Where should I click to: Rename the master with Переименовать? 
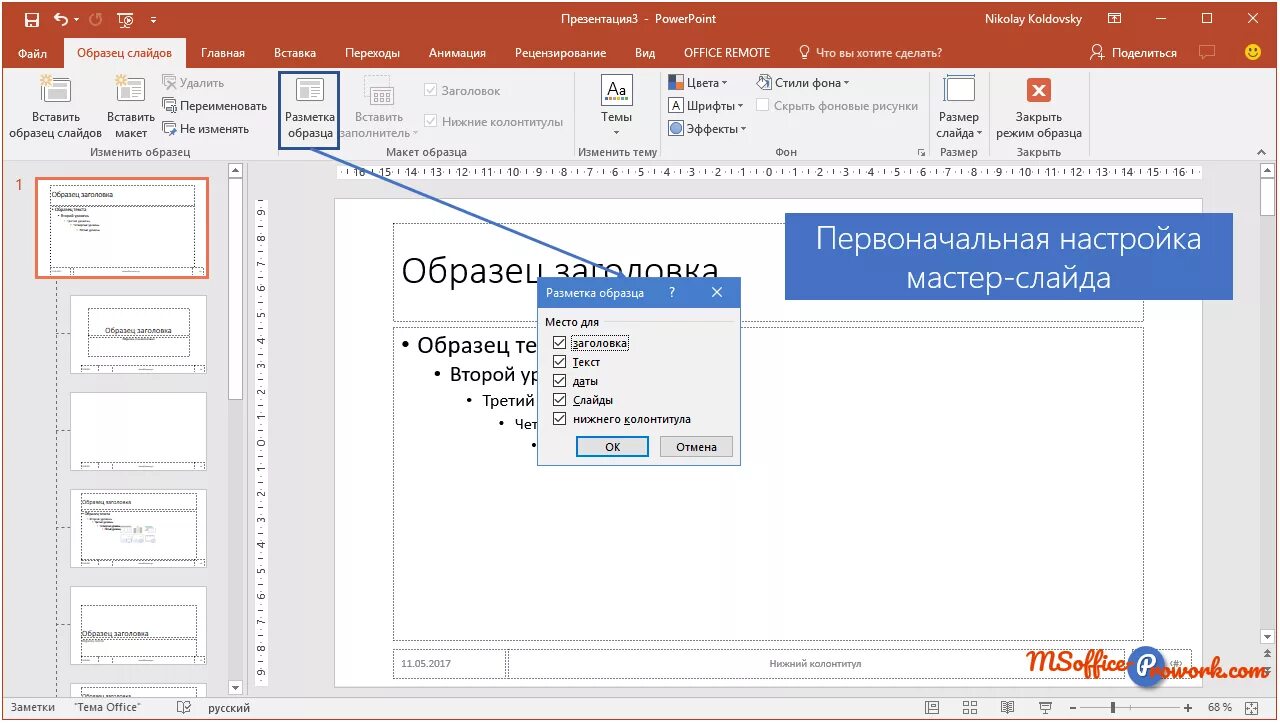point(215,106)
